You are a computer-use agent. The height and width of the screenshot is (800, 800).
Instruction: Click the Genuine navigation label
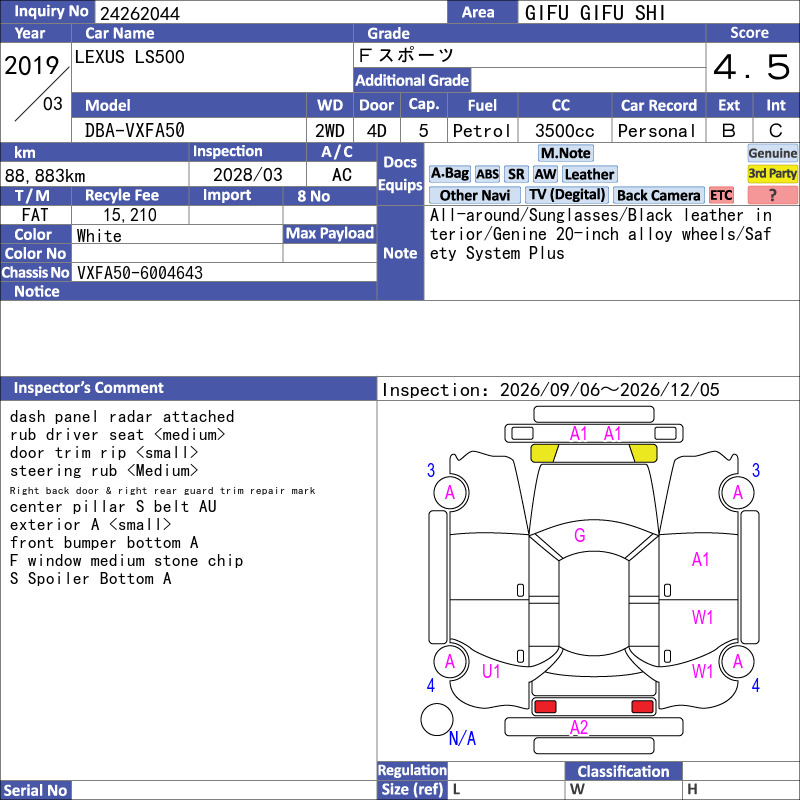click(772, 153)
